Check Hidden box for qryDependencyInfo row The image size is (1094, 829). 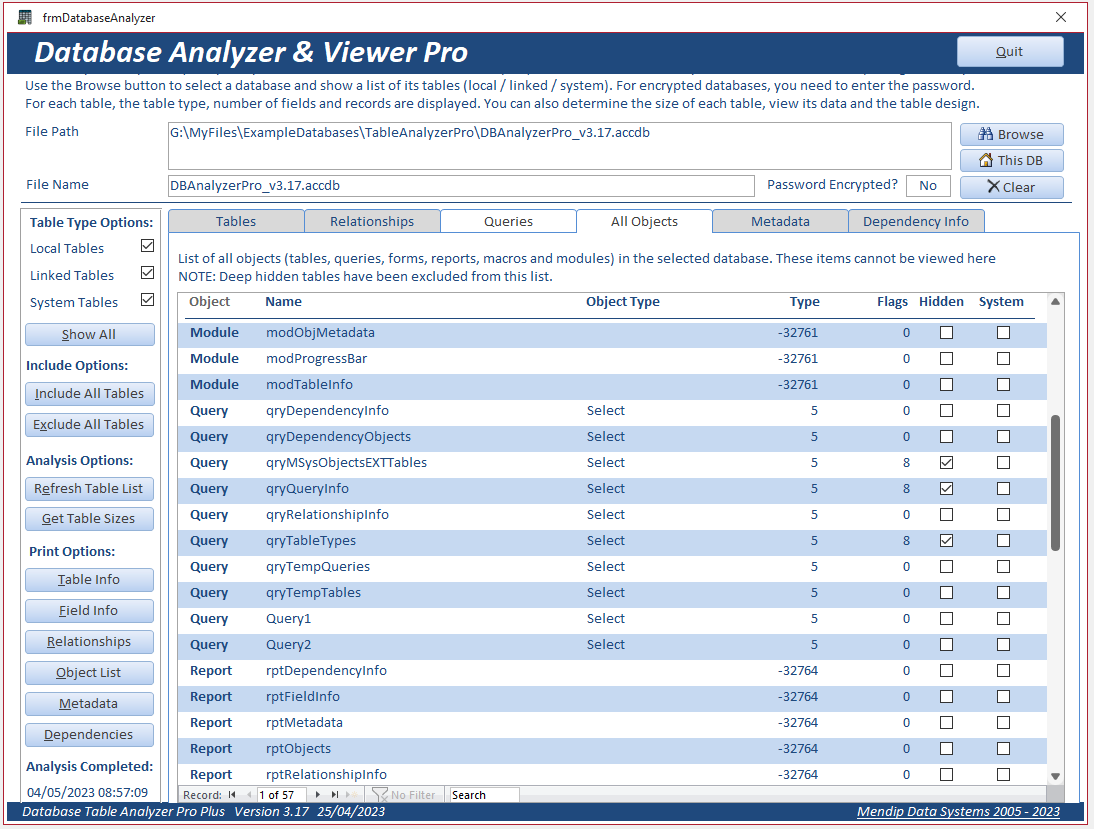tap(946, 410)
